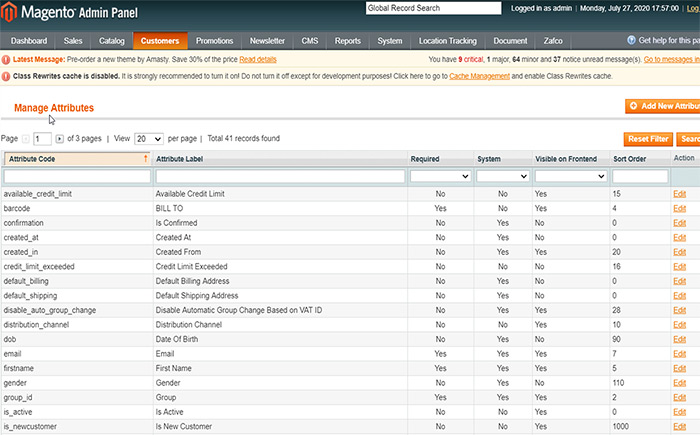Open the Document menu

coord(510,41)
